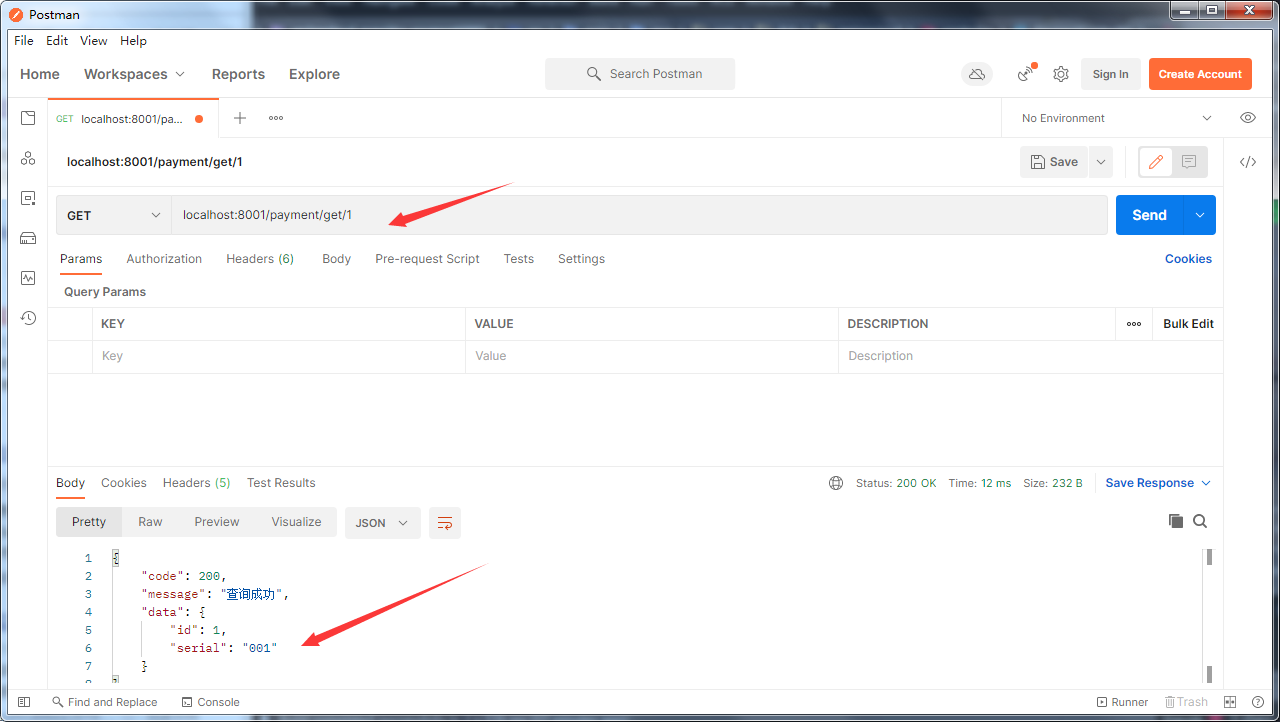
Task: Open Trash from status bar
Action: (1186, 702)
